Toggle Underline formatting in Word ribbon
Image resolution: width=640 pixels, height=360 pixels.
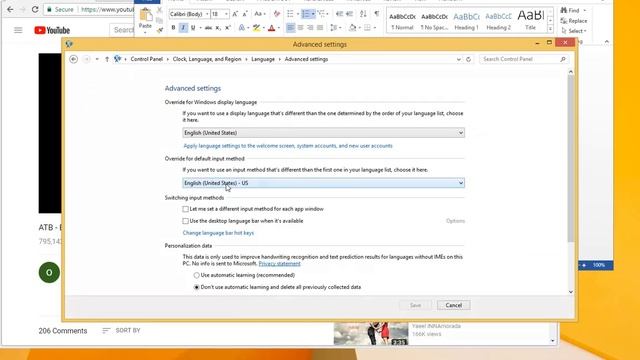pos(193,28)
